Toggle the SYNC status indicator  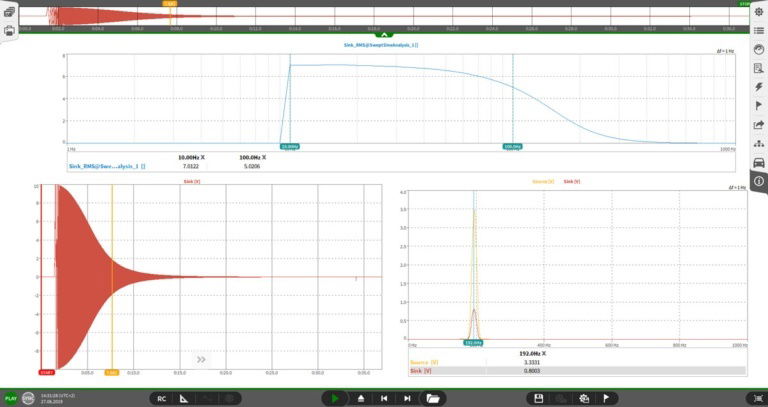tap(28, 399)
